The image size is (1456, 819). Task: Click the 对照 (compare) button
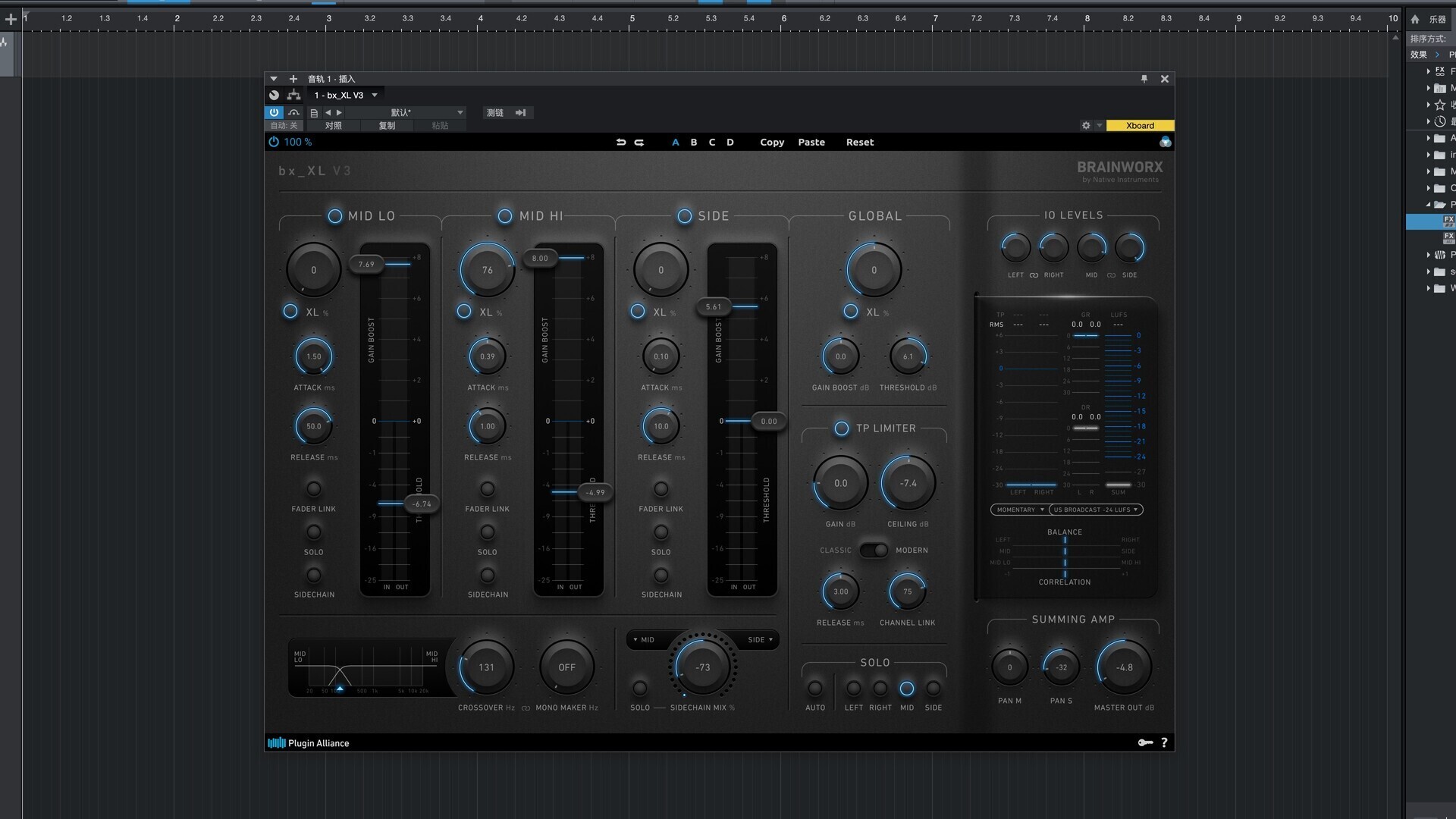coord(334,126)
